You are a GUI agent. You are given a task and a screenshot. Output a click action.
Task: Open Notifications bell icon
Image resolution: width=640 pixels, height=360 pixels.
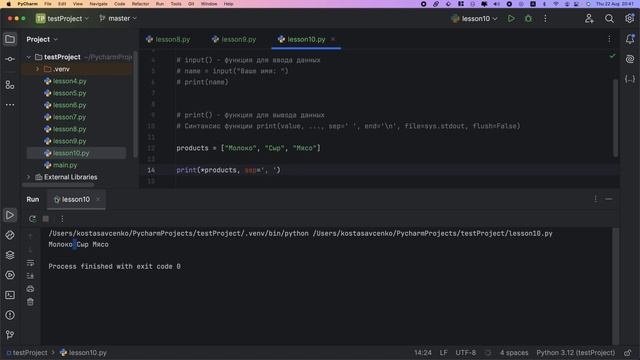pos(630,39)
